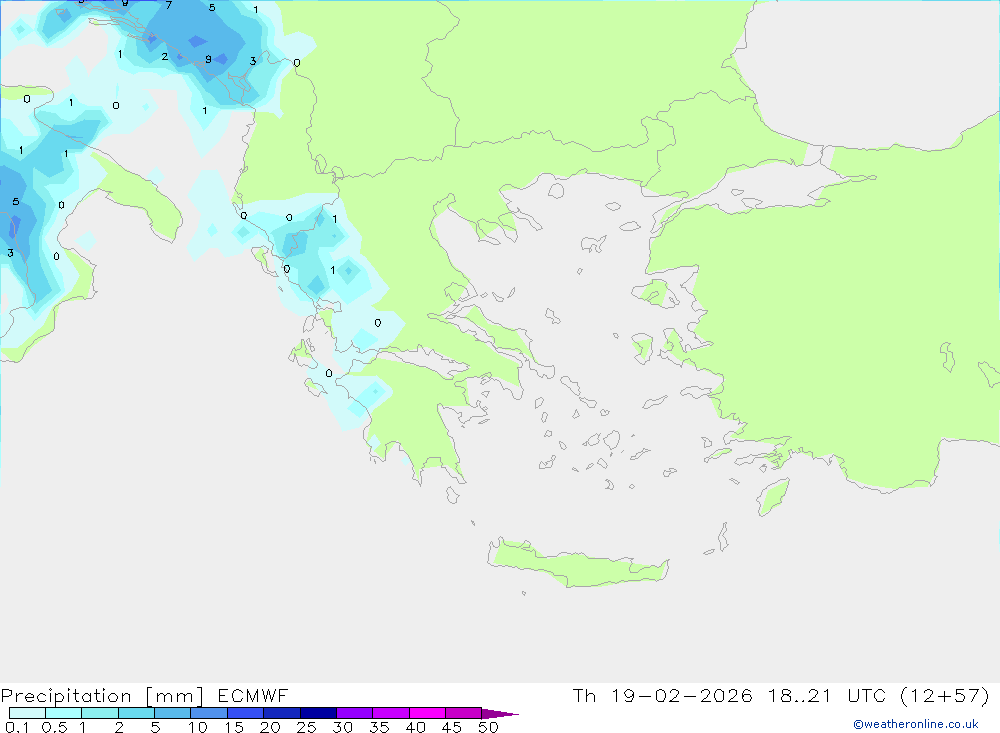The height and width of the screenshot is (733, 1000).
Task: Pick the 40–45 mm magenta legend swatch
Action: pos(427,713)
